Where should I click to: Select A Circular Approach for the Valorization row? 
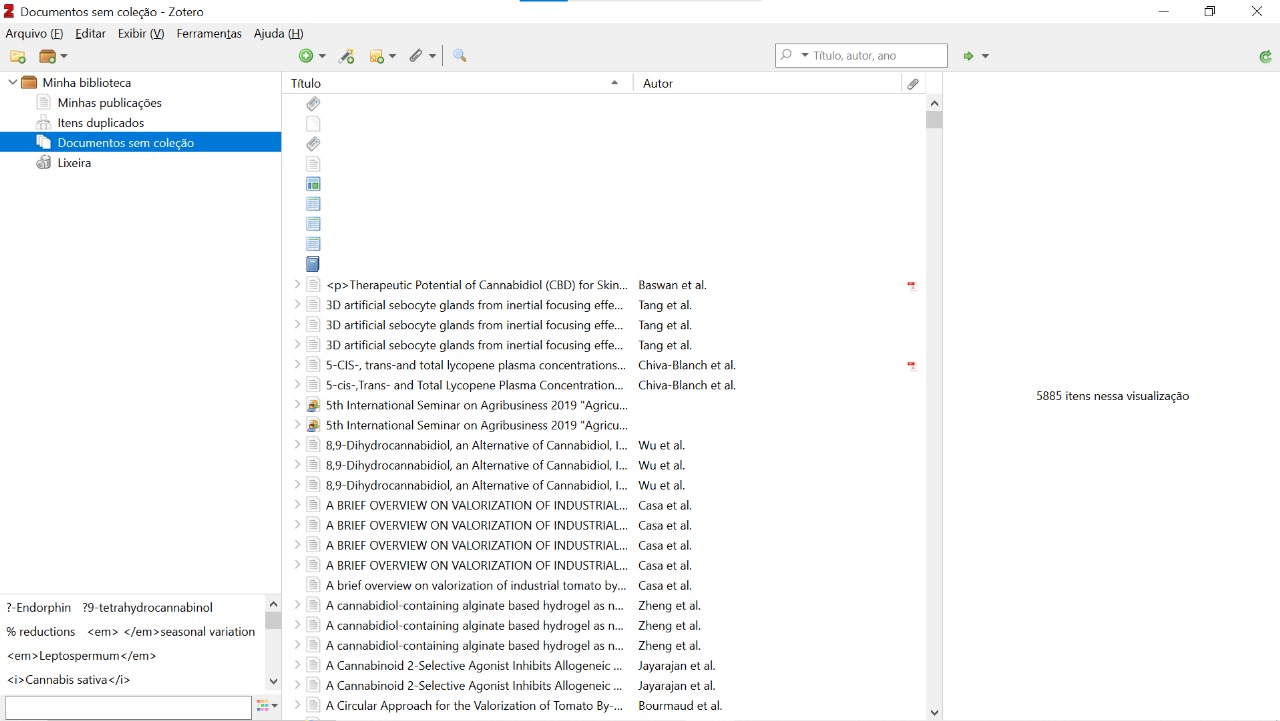[605, 705]
